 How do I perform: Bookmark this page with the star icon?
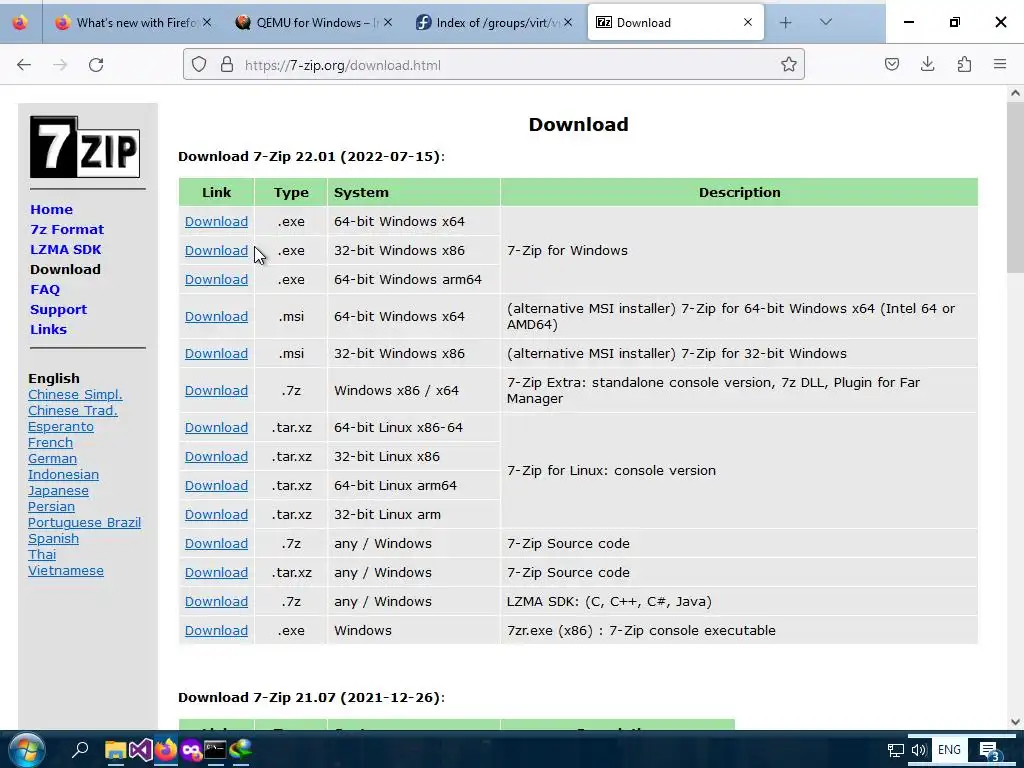pos(788,65)
